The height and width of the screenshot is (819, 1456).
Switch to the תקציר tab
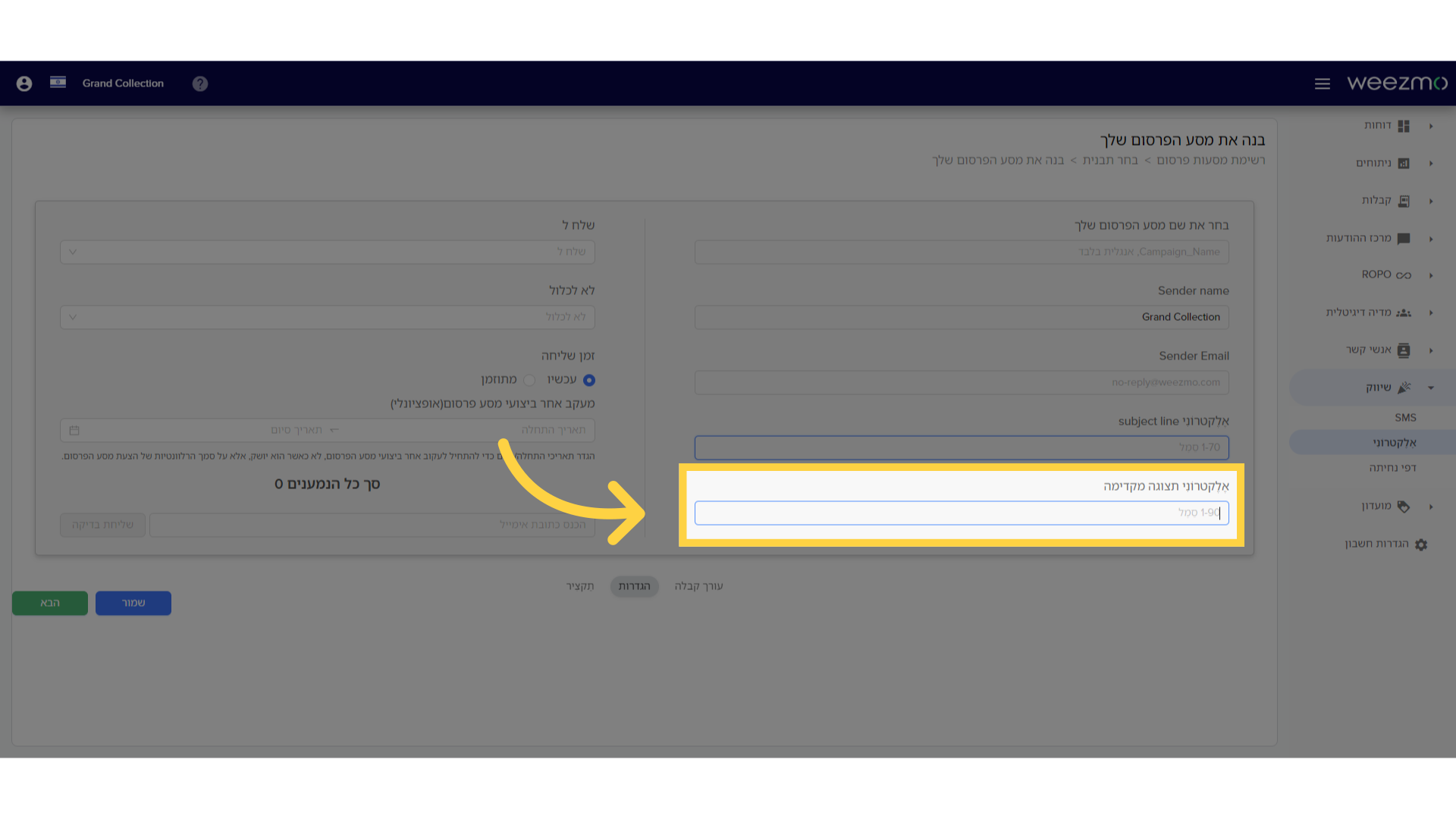[x=580, y=586]
